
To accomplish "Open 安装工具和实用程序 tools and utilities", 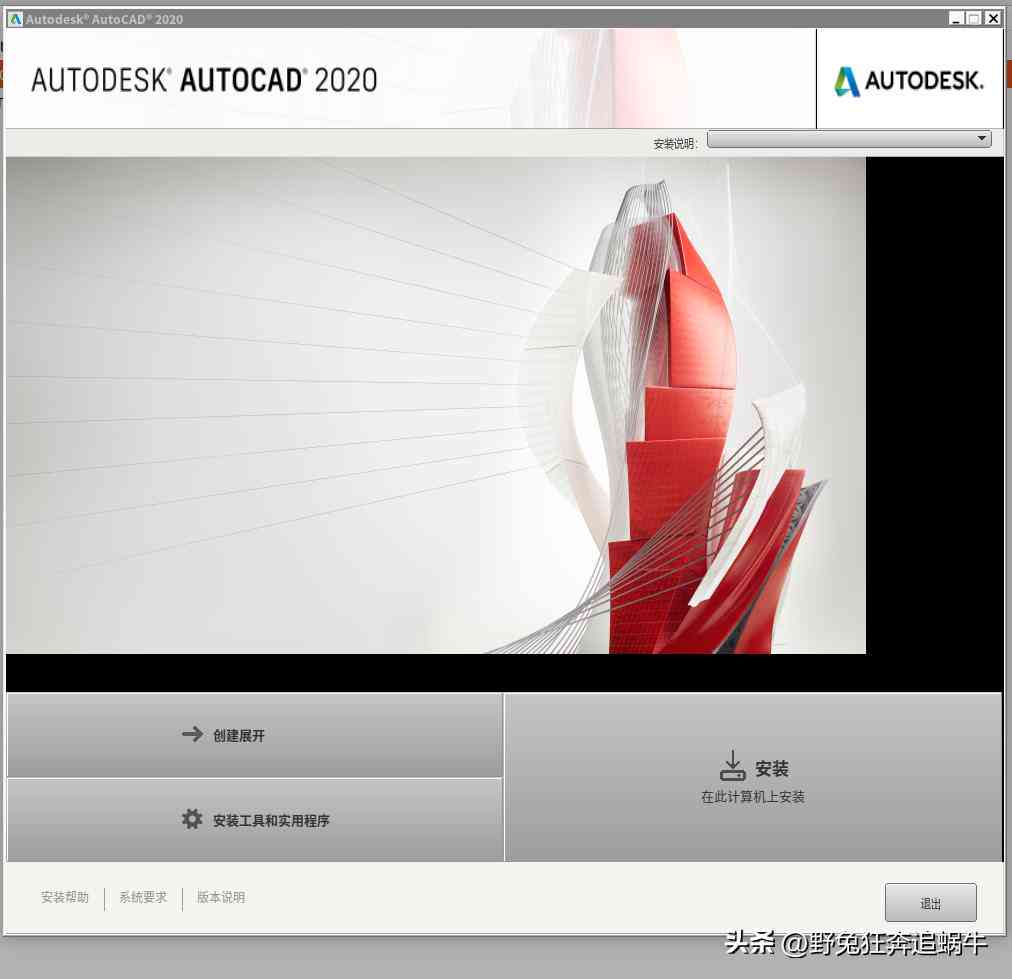I will pyautogui.click(x=254, y=820).
